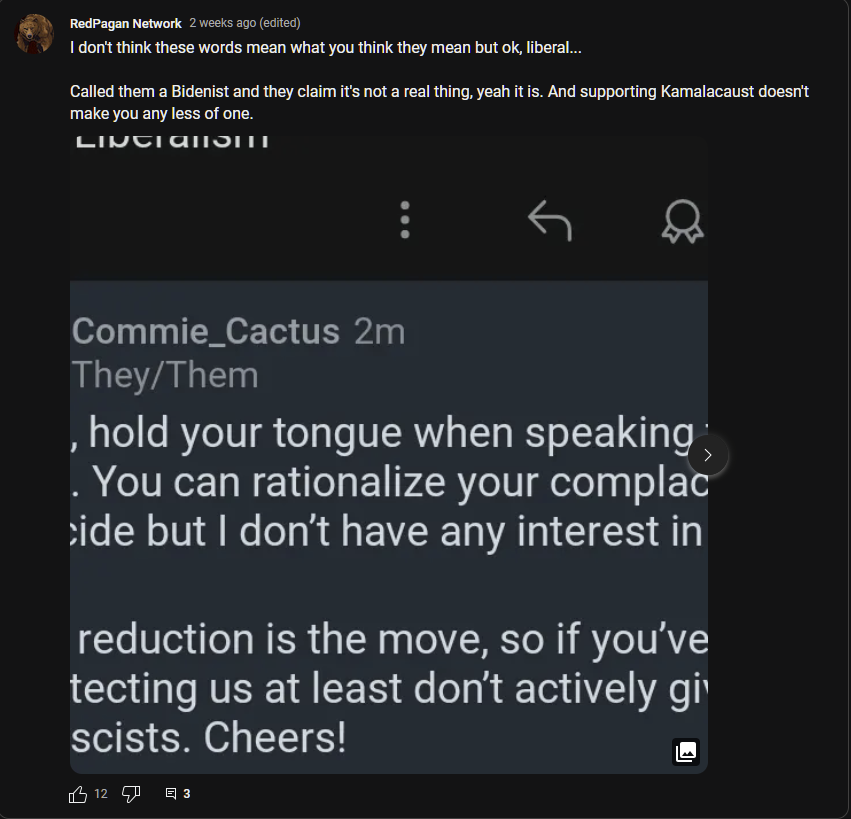851x819 pixels.
Task: Click the paragraph starting "Called them a Bidenist"
Action: pos(439,102)
